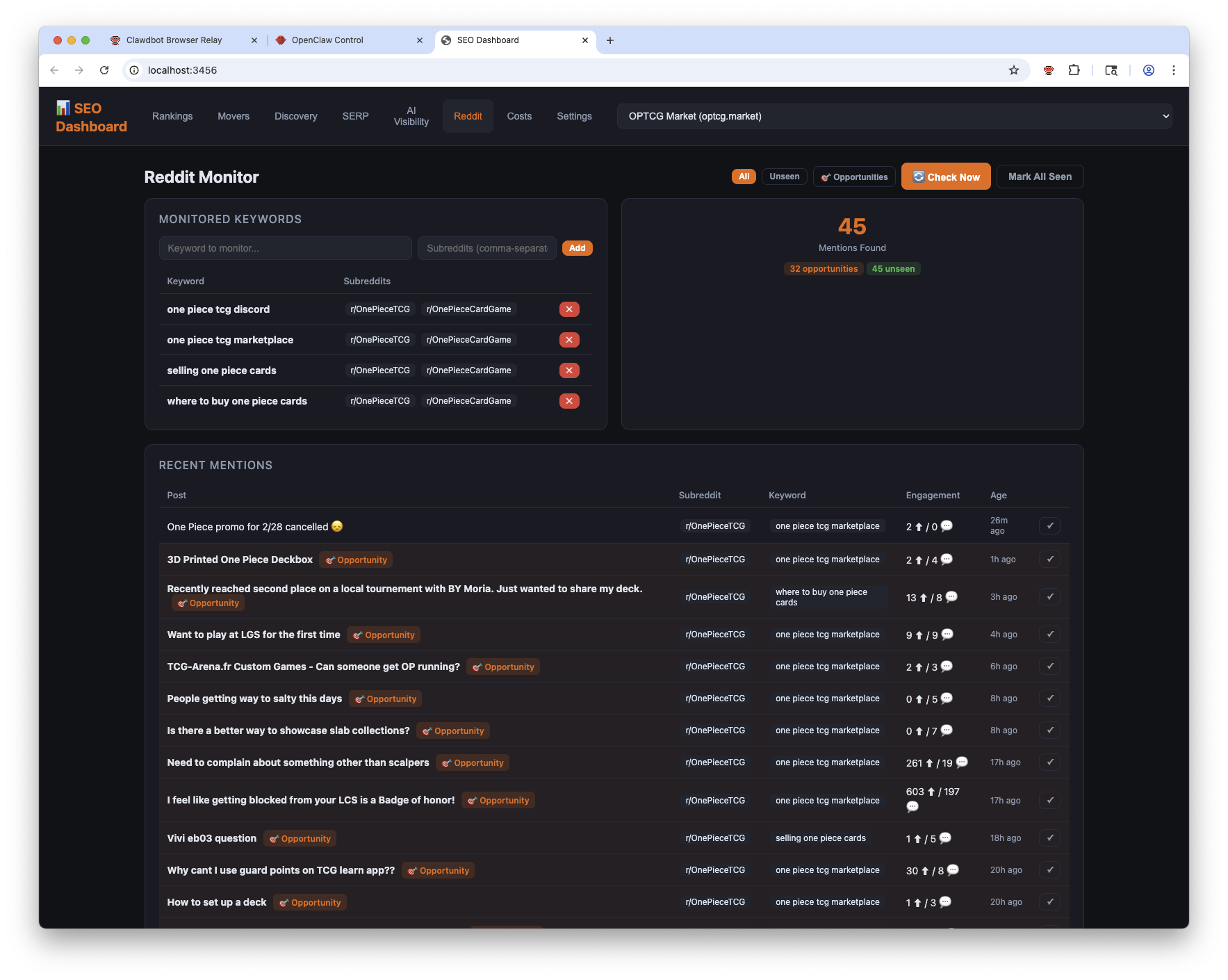Click the SEO Dashboard logo
This screenshot has width=1228, height=980.
(91, 117)
